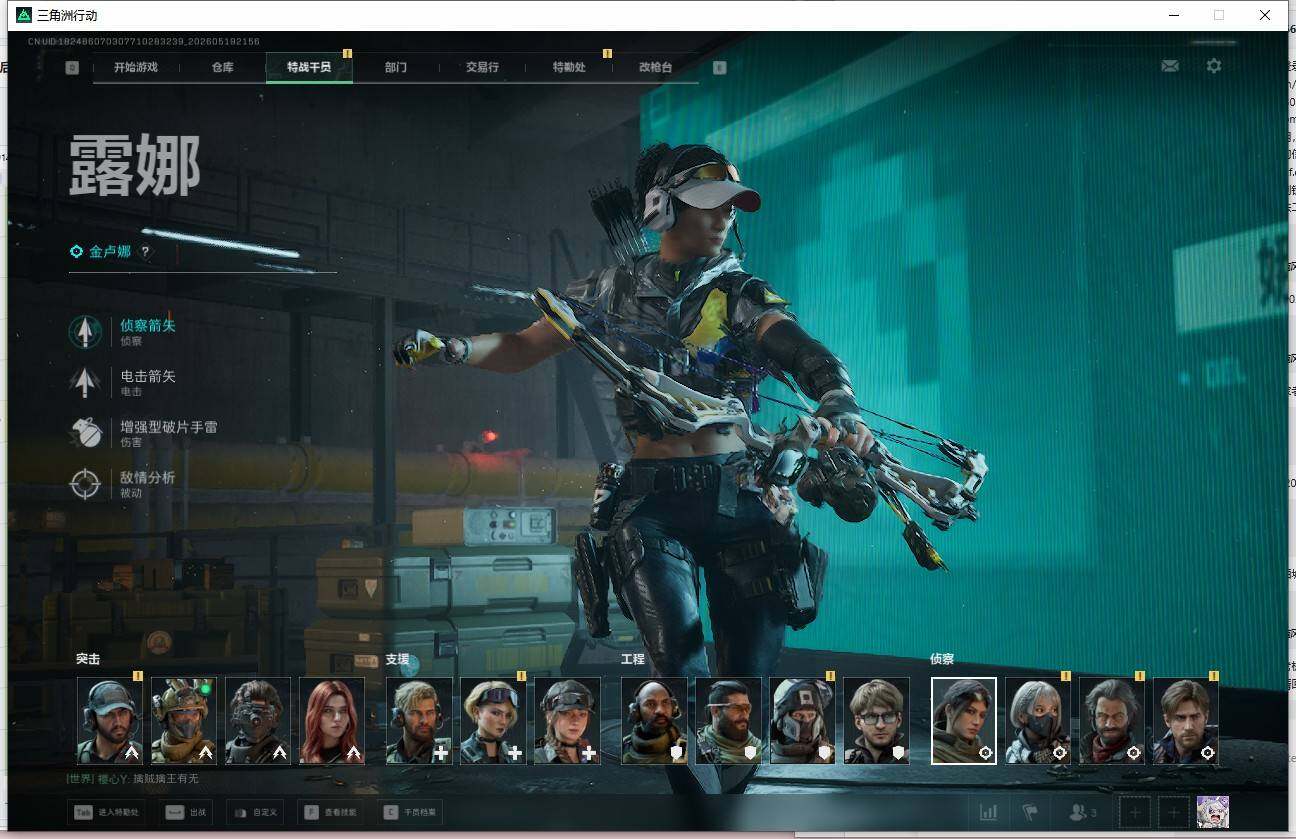Open the statistics bar chart icon
The height and width of the screenshot is (839, 1296).
988,813
